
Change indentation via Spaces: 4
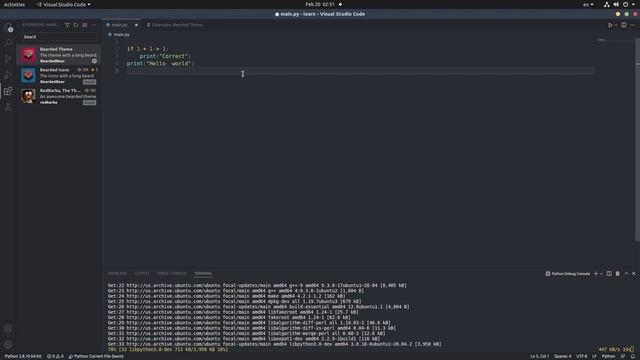[x=563, y=356]
